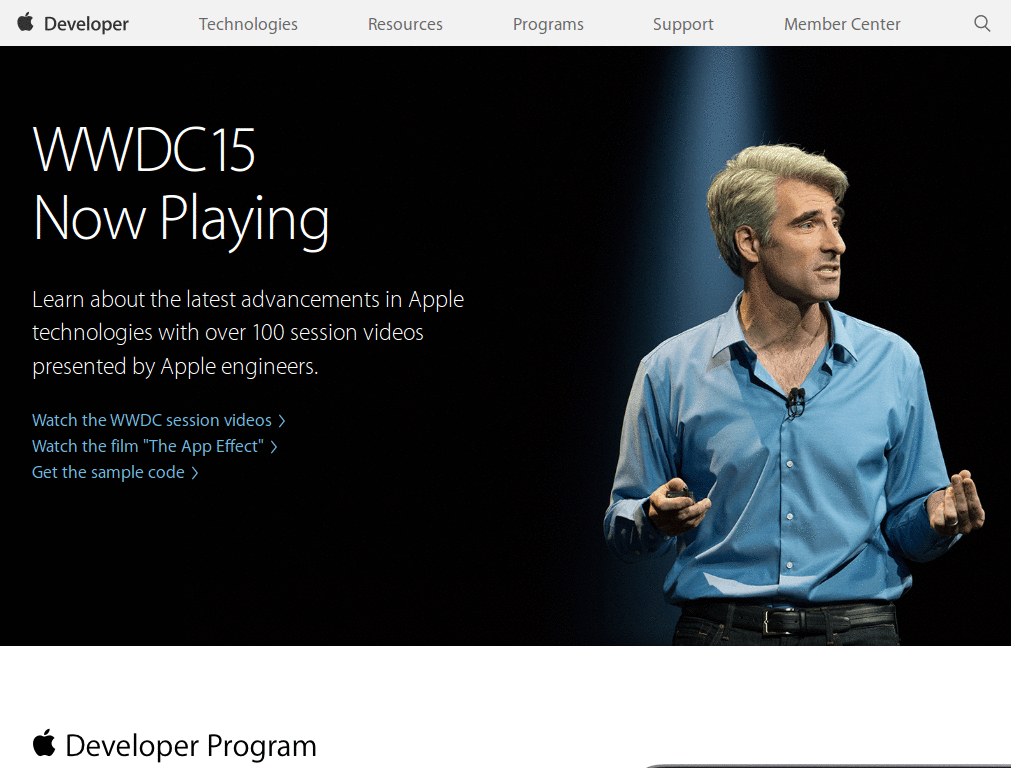This screenshot has height=768, width=1024.
Task: Click the Developer label in the header
Action: tap(89, 23)
